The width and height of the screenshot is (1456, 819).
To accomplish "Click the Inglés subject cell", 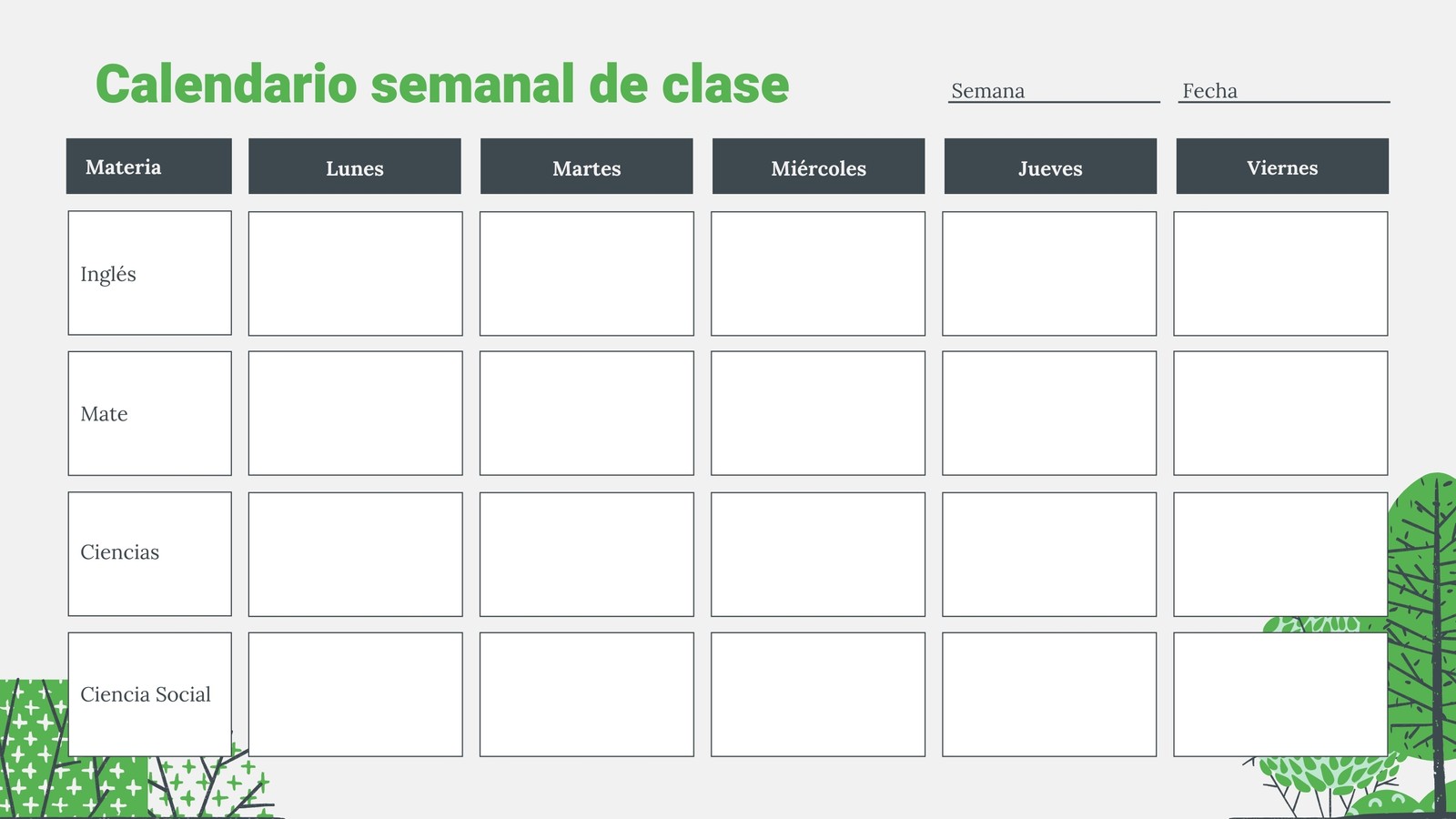I will pos(150,273).
